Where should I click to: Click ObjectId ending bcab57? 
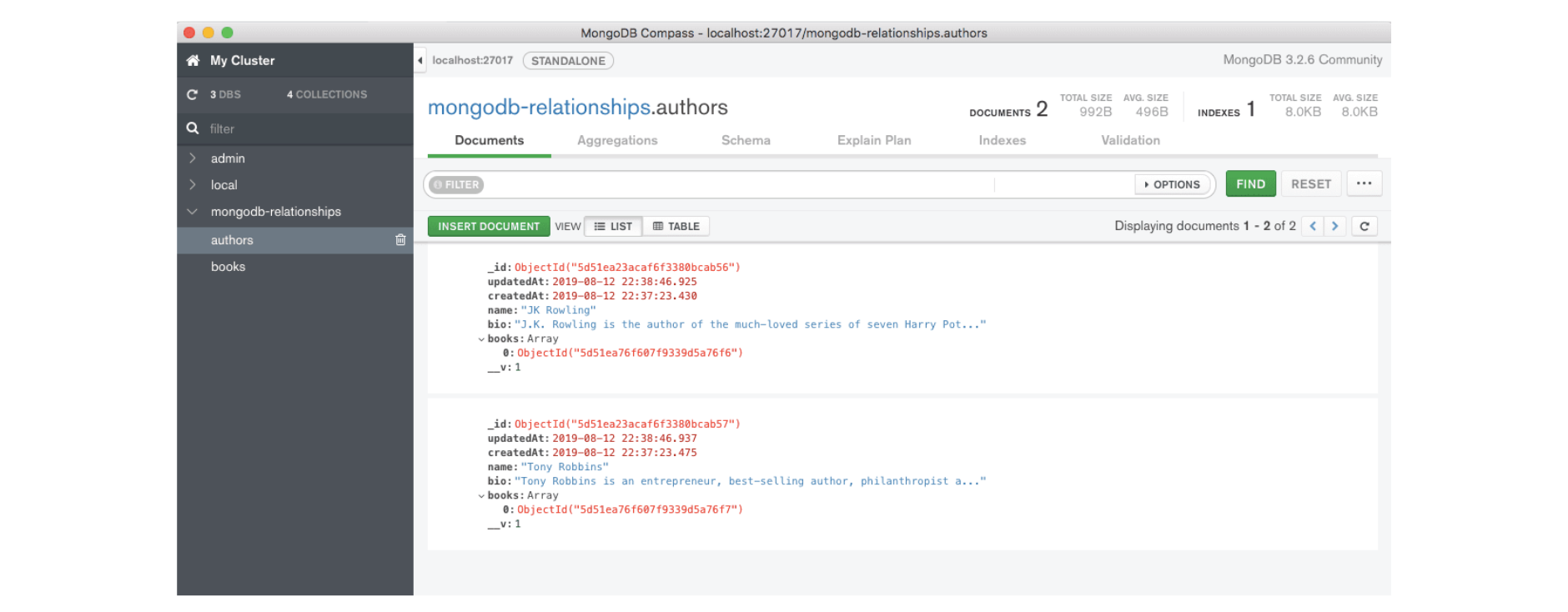click(627, 424)
